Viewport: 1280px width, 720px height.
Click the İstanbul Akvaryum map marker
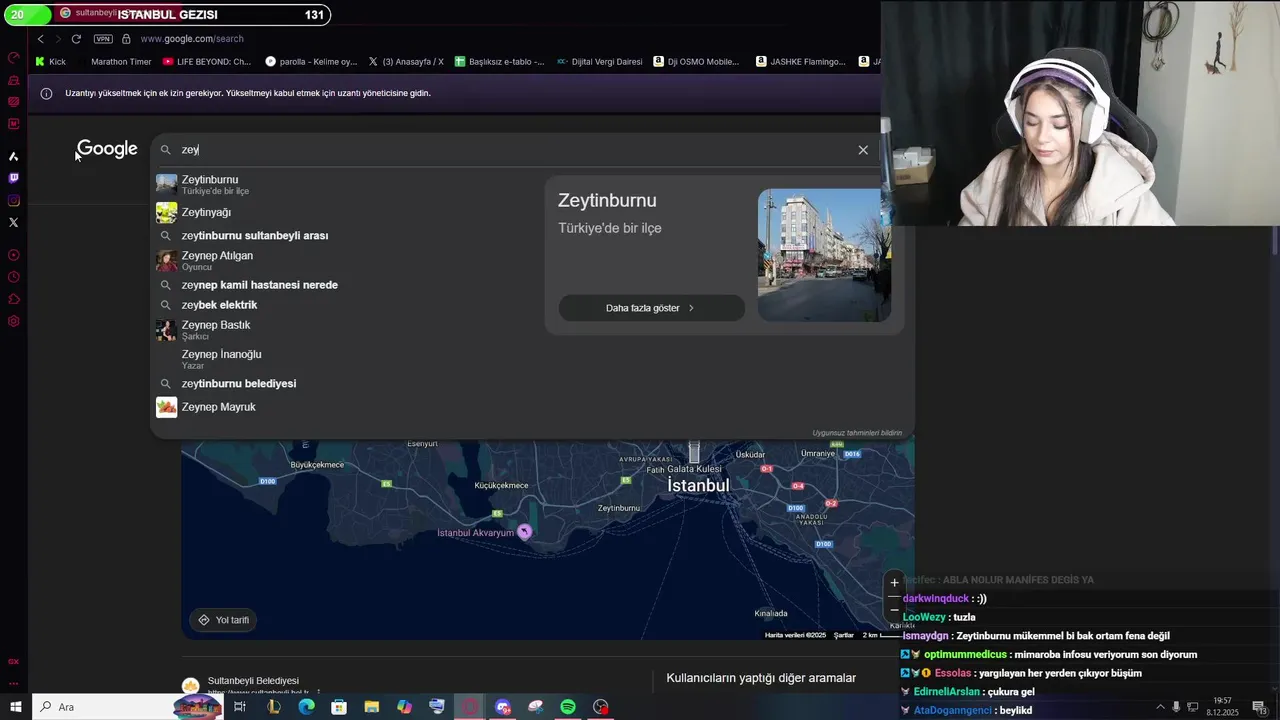[x=524, y=532]
